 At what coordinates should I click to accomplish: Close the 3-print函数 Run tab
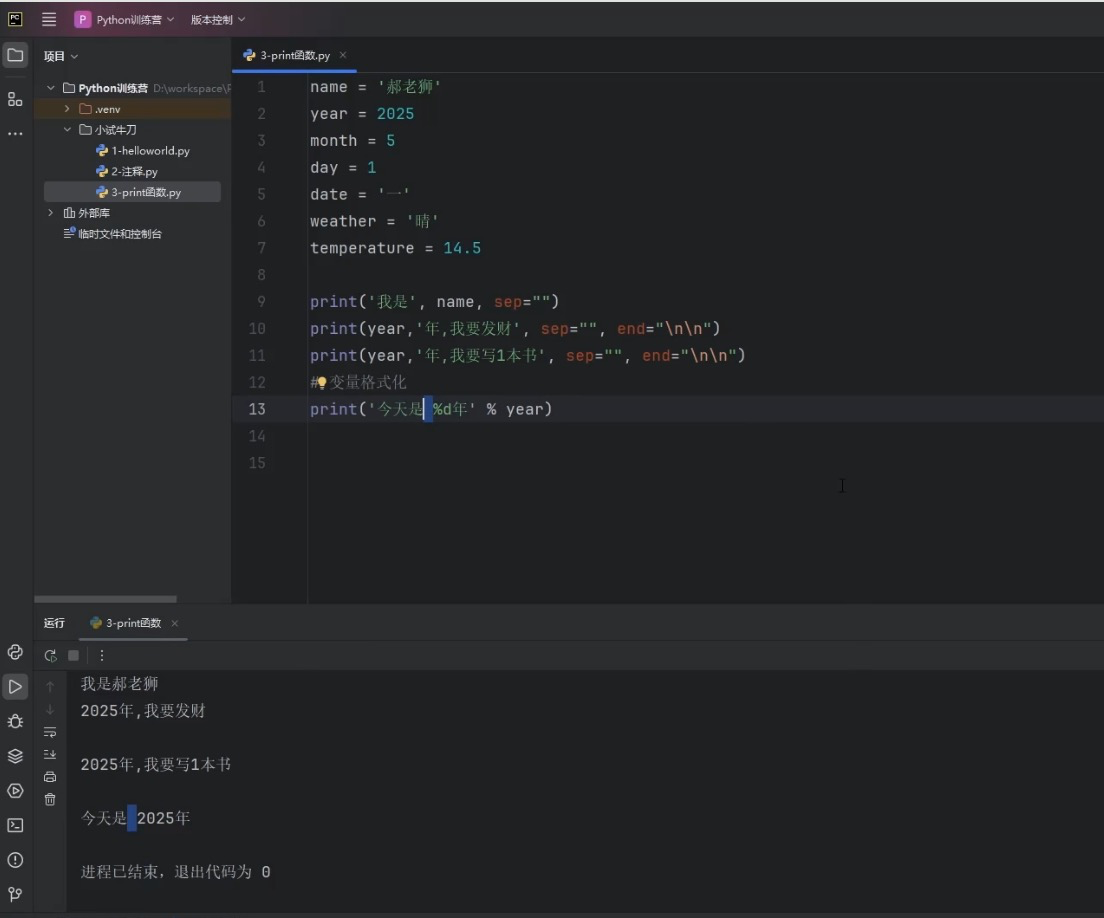pyautogui.click(x=175, y=623)
